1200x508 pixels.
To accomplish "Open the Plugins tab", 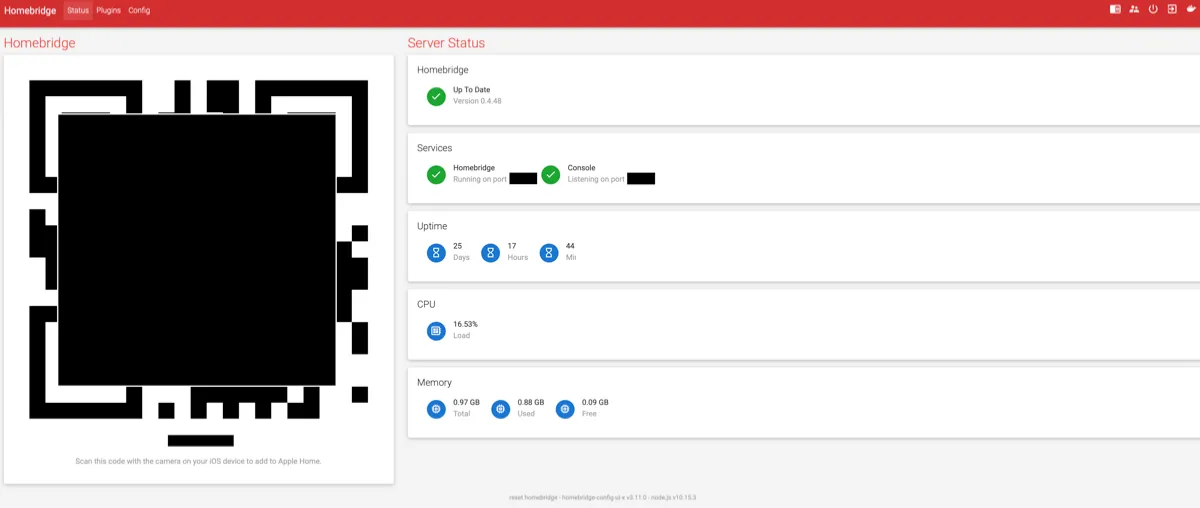I will (x=108, y=10).
